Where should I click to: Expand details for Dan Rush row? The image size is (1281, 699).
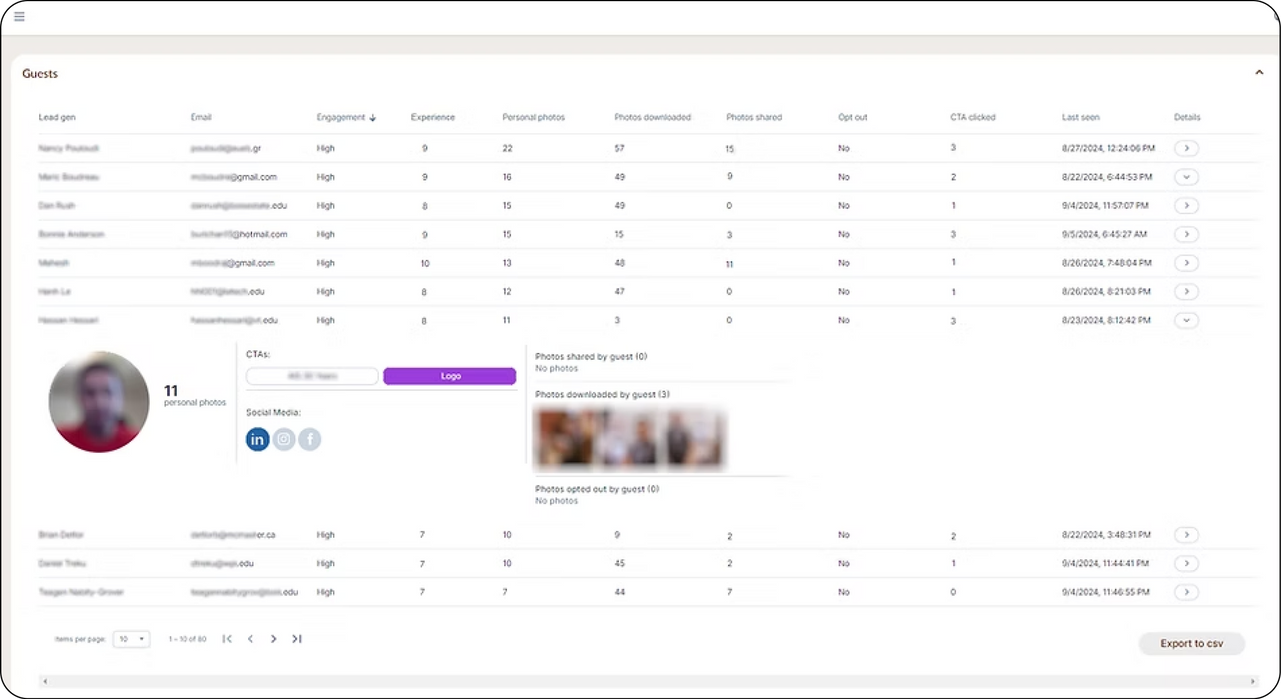(1186, 206)
